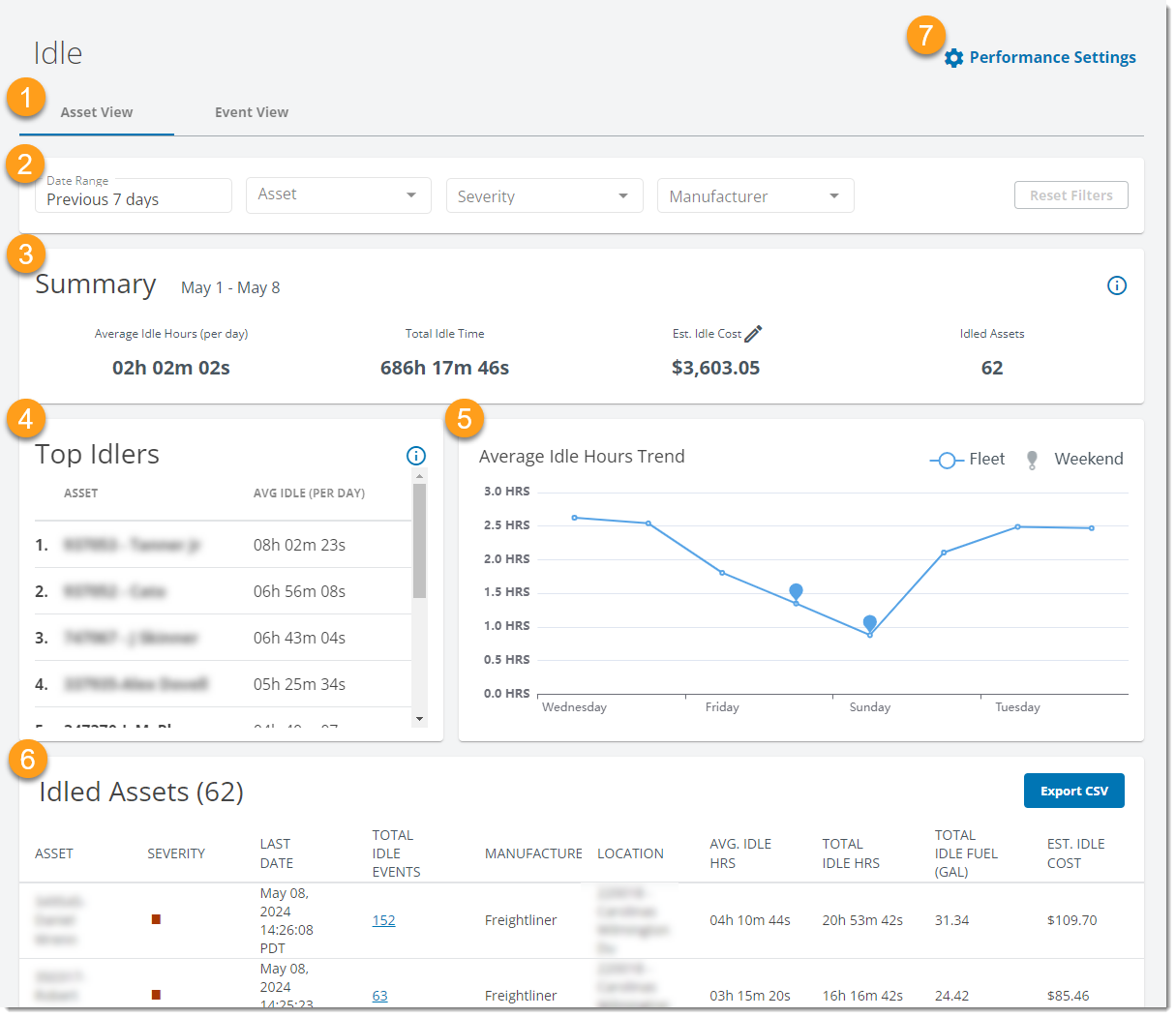Click the red severity square in first row

pos(156,919)
